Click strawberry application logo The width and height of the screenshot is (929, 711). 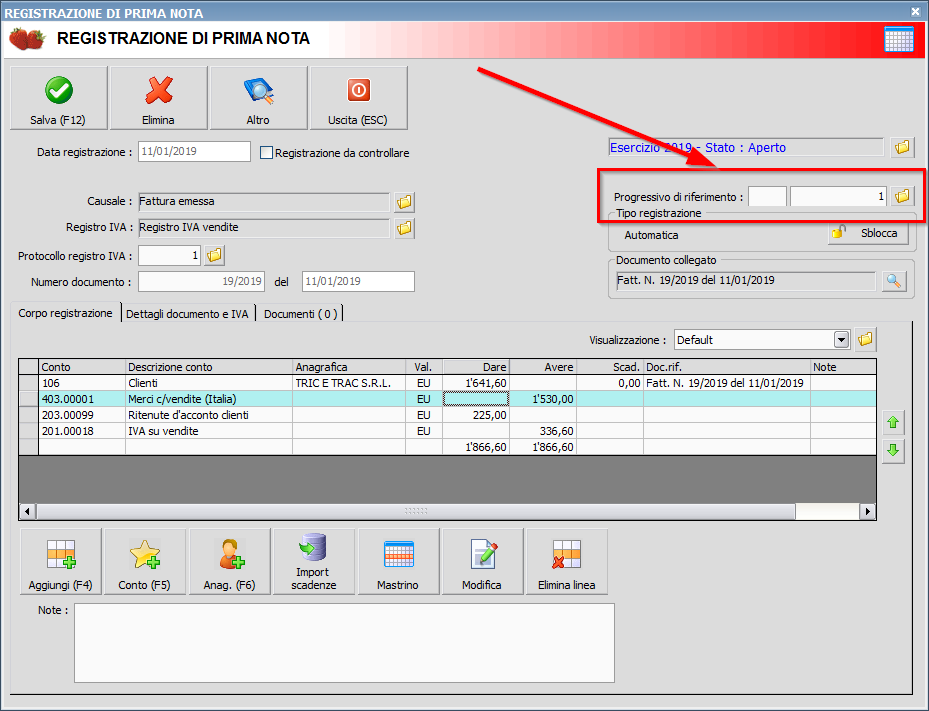coord(27,39)
